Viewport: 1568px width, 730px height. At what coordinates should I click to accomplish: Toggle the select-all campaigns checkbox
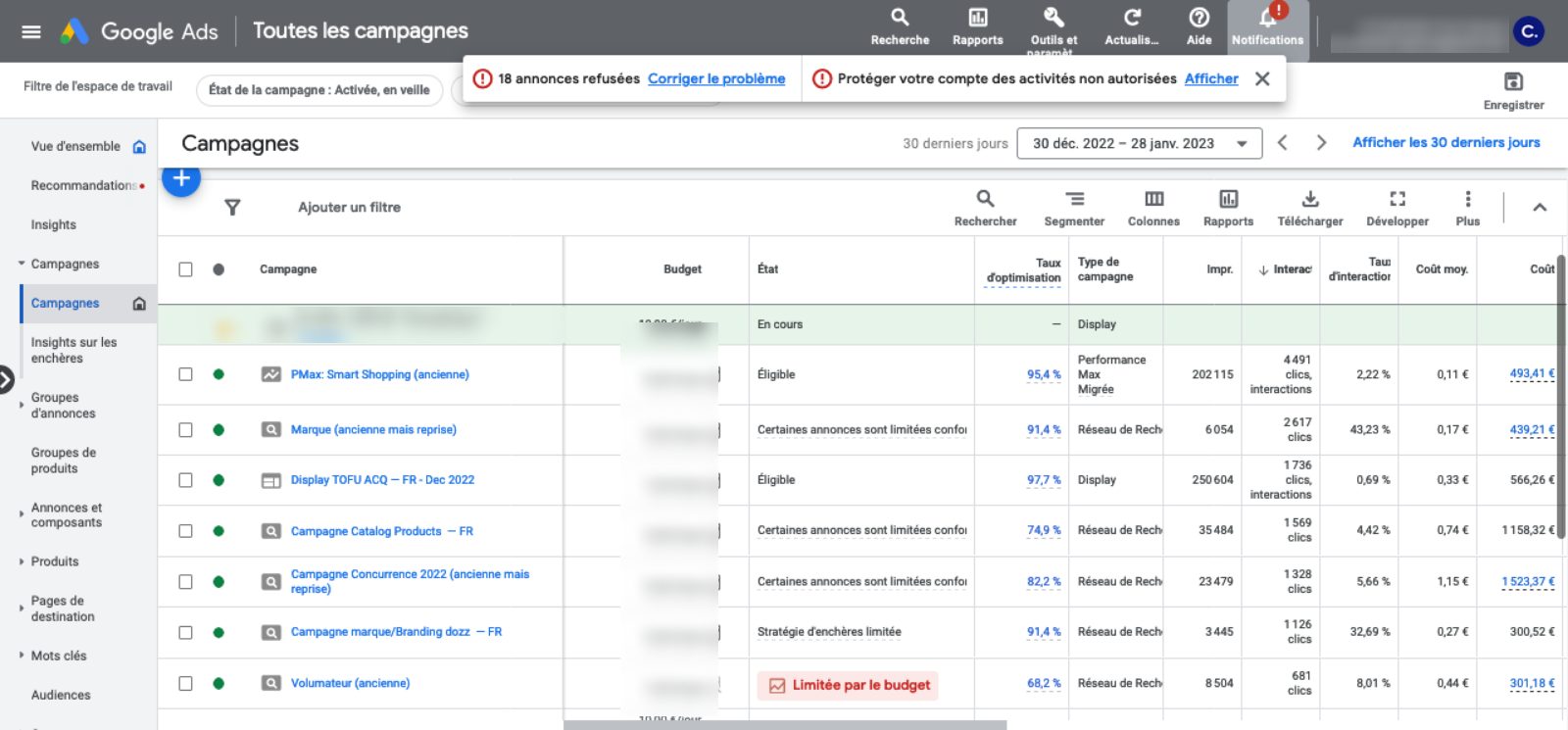[x=185, y=268]
